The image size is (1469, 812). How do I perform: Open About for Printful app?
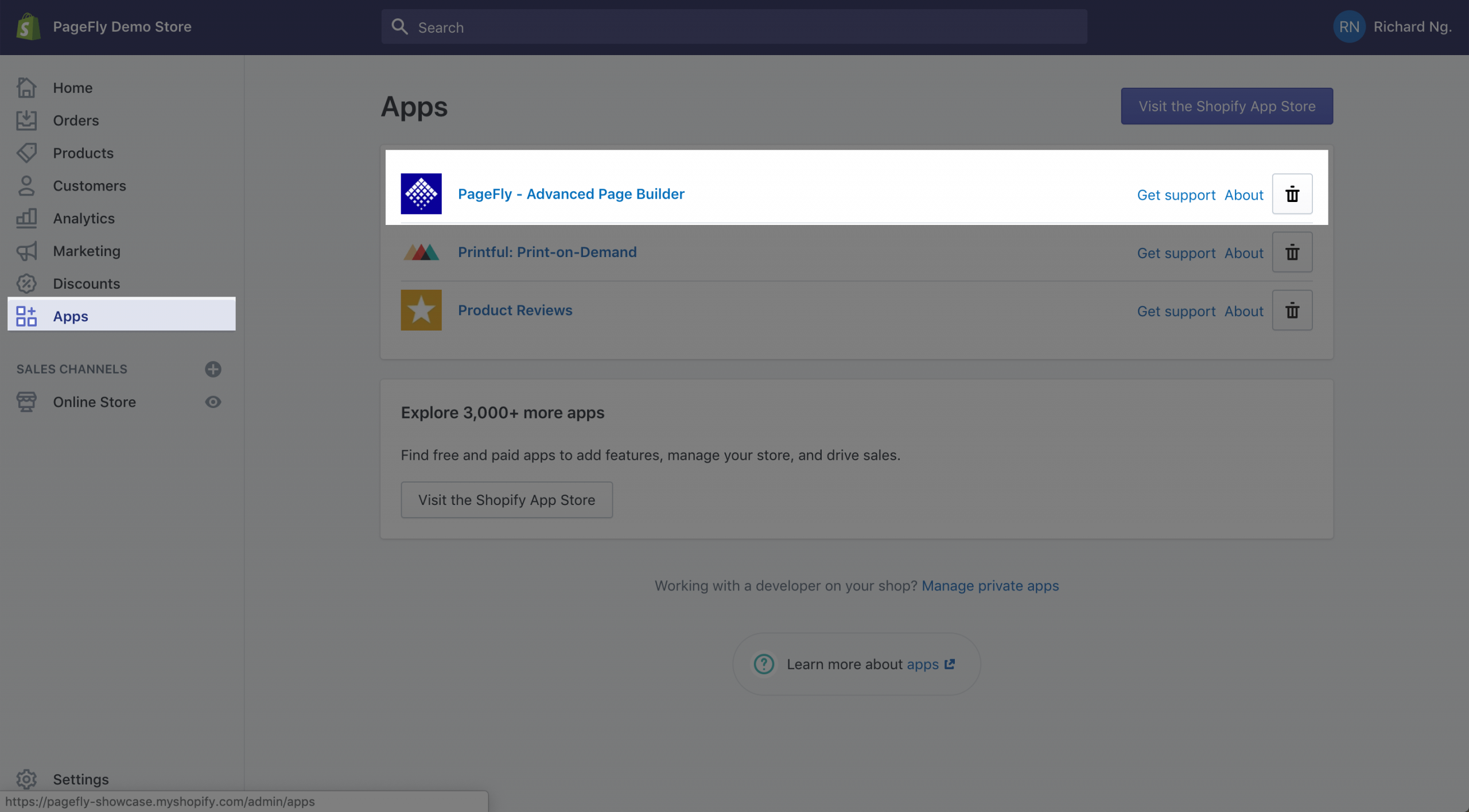tap(1244, 253)
